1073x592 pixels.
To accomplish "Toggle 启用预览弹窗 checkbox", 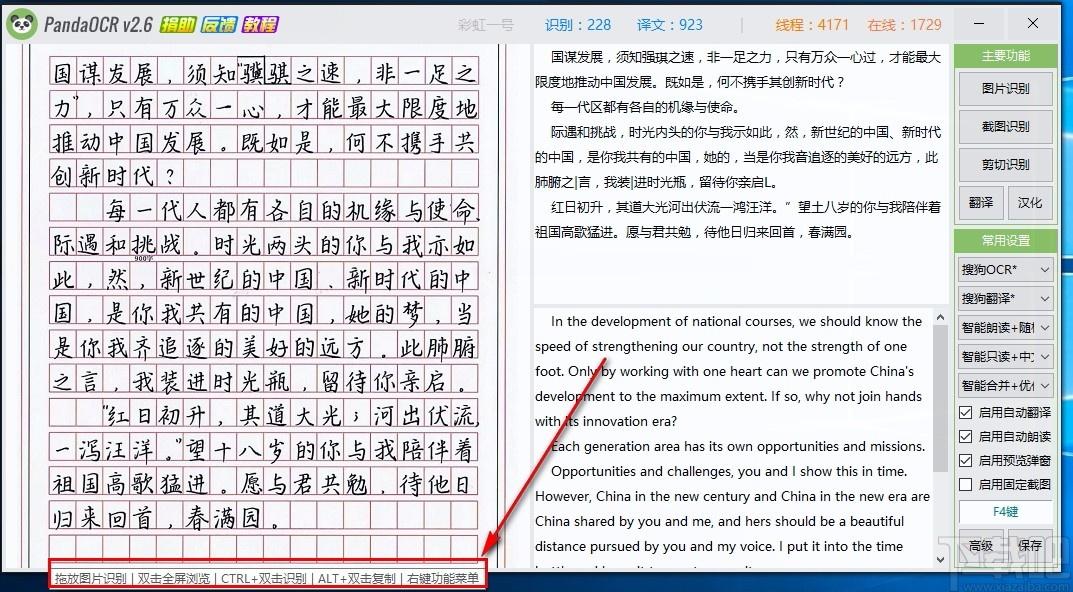I will tap(966, 461).
